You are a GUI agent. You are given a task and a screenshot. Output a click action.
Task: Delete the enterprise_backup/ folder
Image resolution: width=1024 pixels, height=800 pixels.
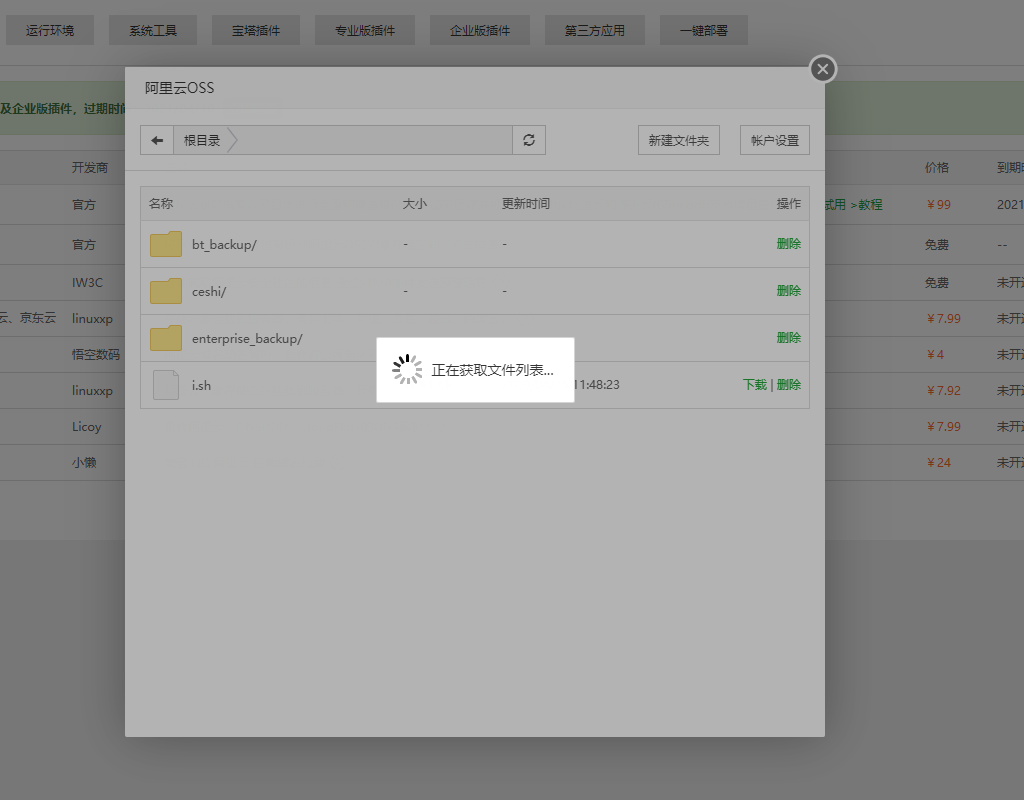tap(788, 338)
